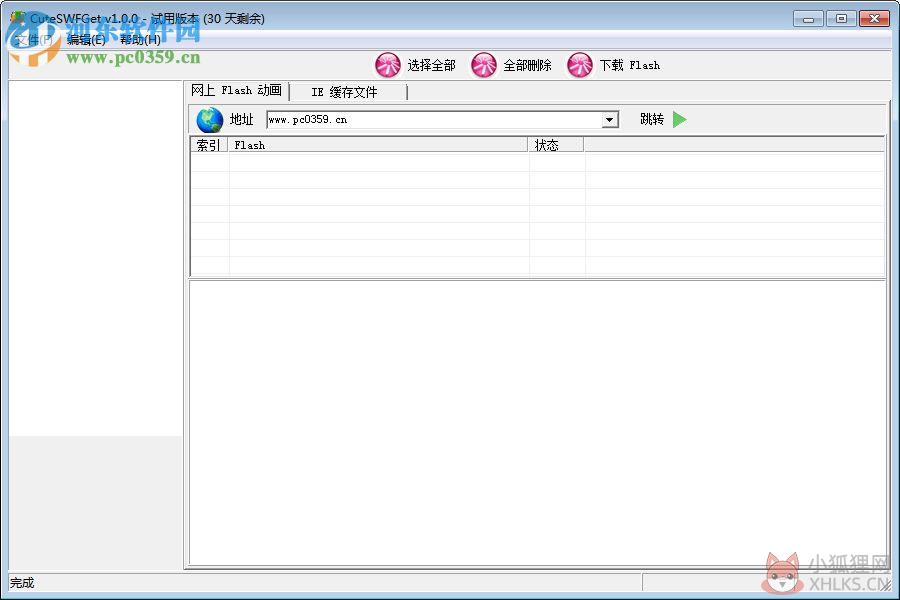Click the pink Select All icon
Screen dimensions: 900x600
[388, 65]
